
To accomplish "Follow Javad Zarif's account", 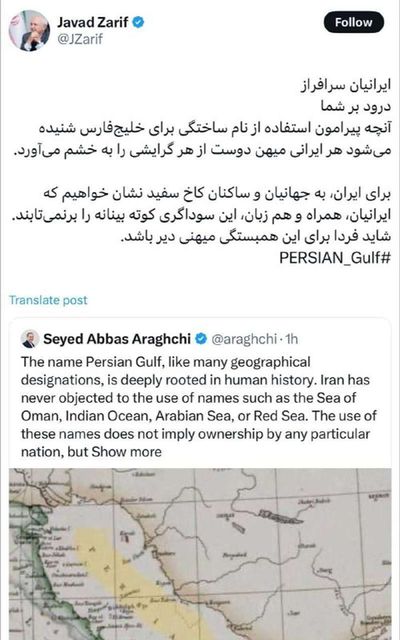I will pyautogui.click(x=353, y=22).
